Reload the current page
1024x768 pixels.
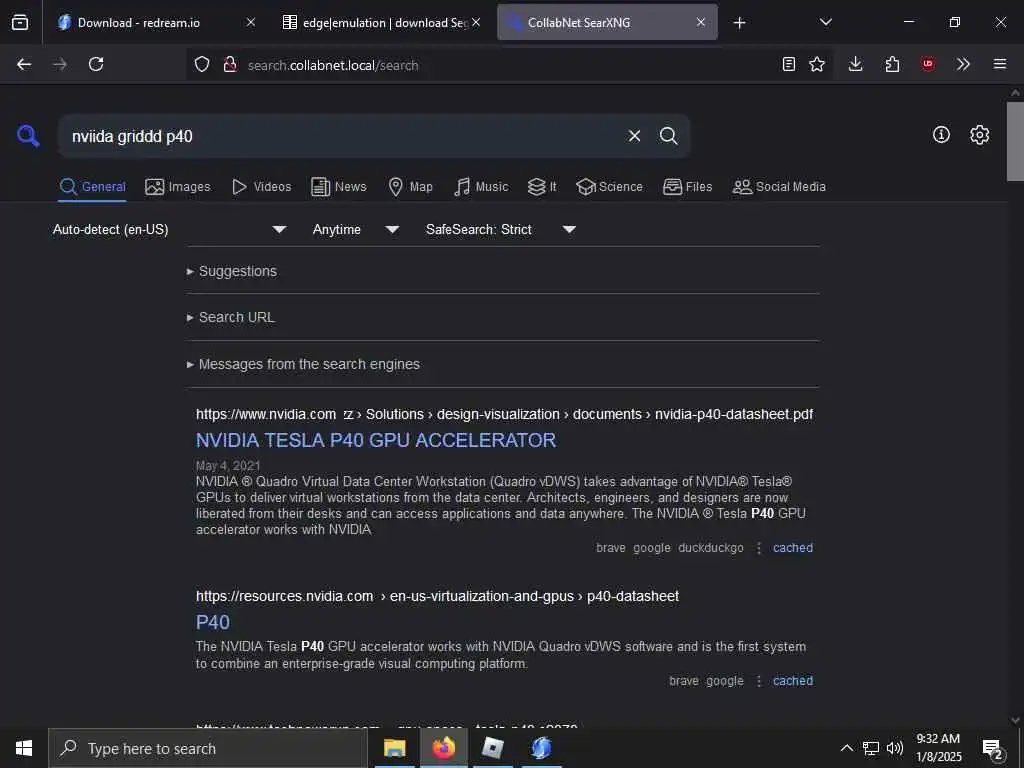tap(96, 64)
